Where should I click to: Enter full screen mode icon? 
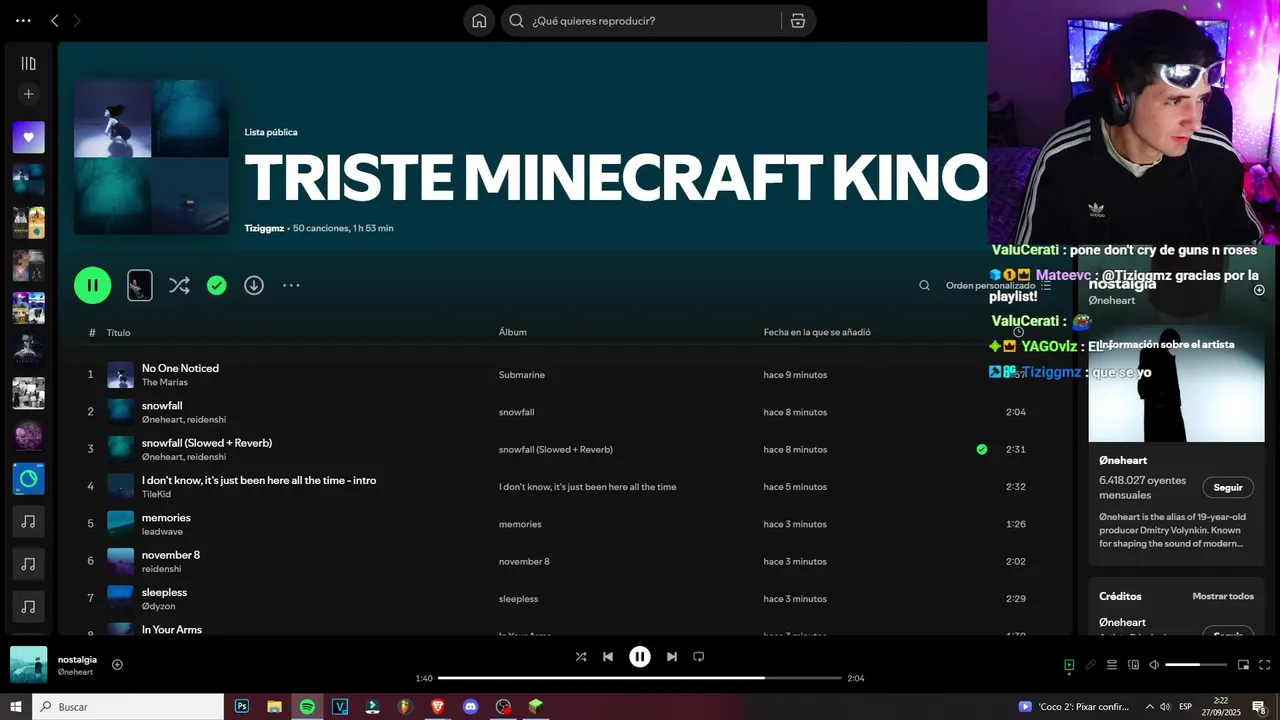pos(1265,665)
